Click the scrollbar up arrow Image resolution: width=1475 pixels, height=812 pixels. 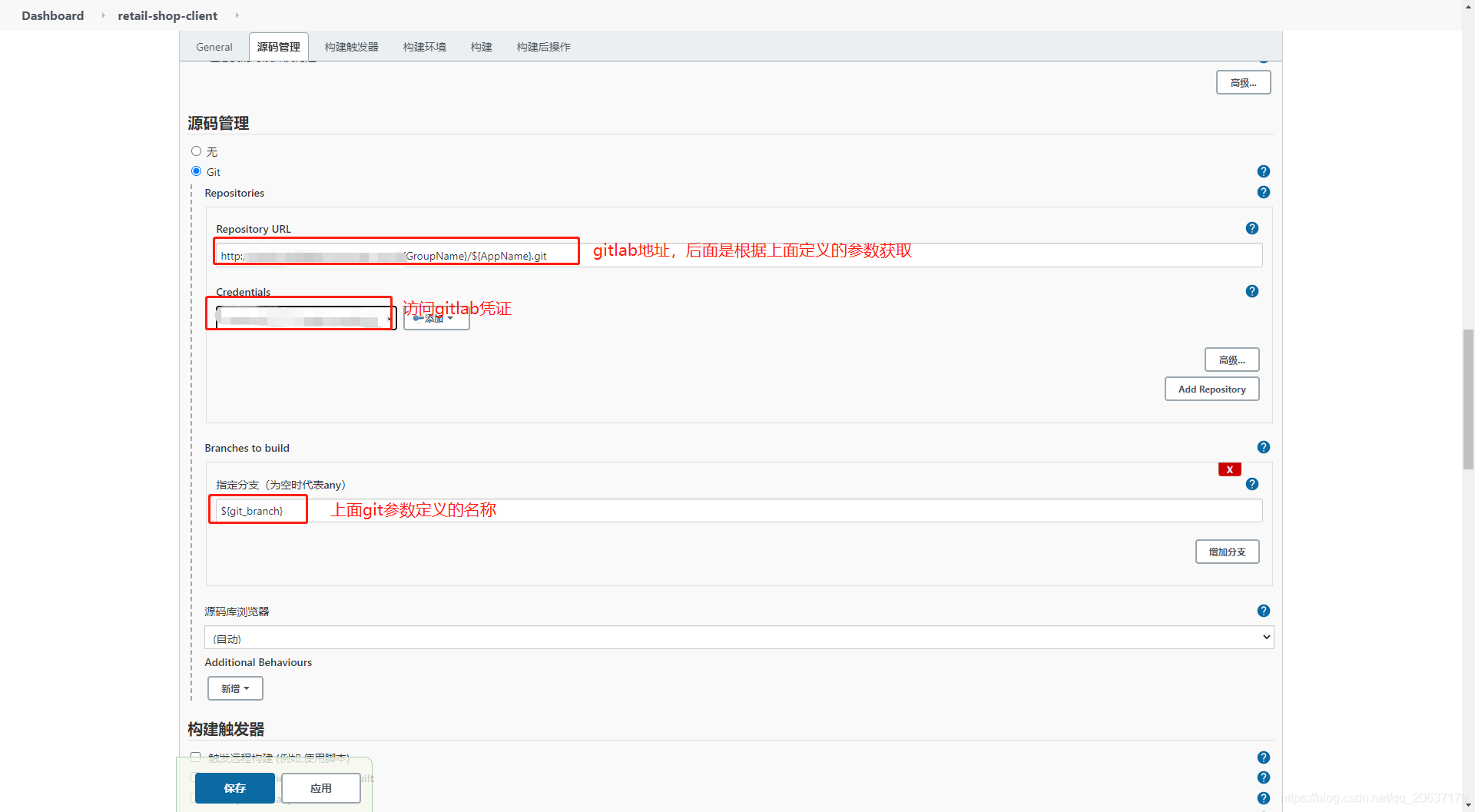pyautogui.click(x=1468, y=5)
